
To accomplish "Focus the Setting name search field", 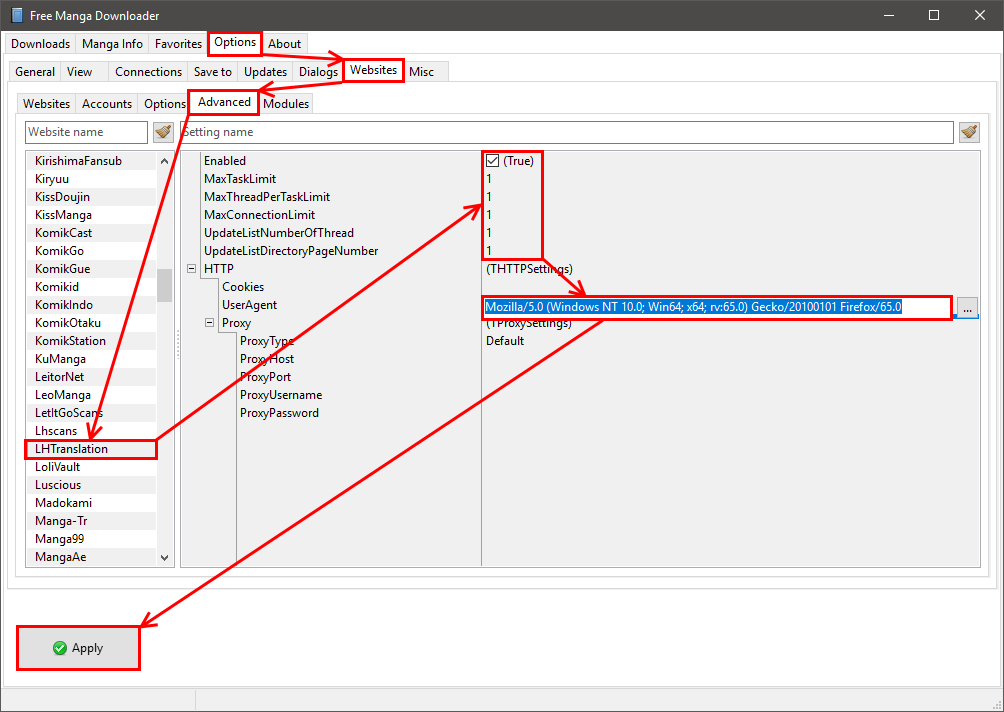I will coord(567,132).
